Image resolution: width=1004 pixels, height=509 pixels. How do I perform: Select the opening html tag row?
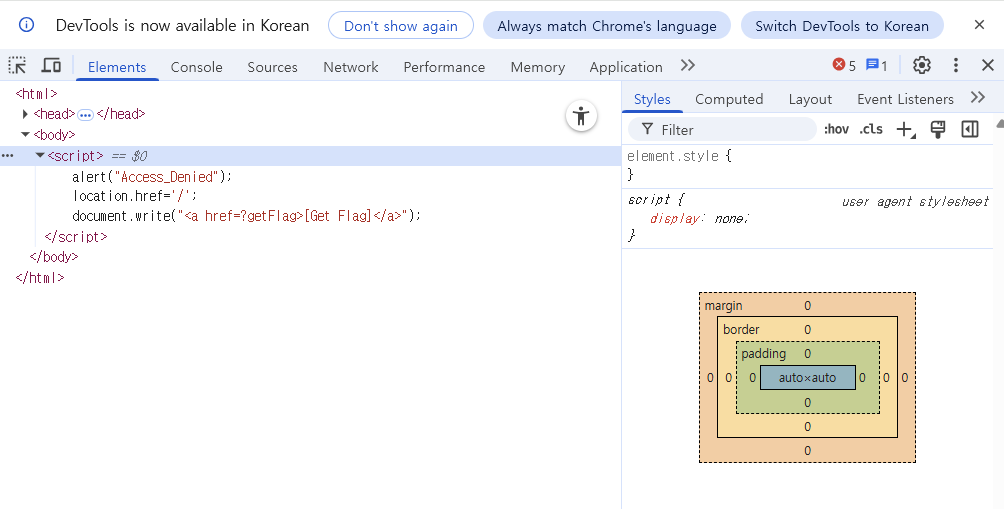(36, 93)
